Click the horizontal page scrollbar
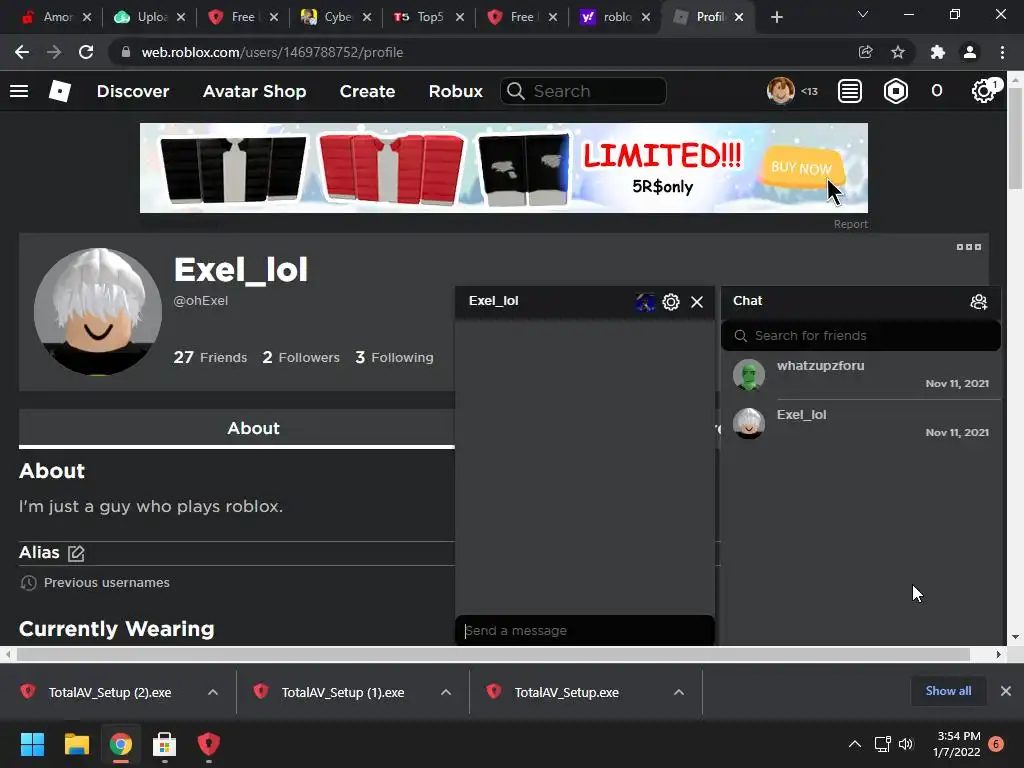 click(x=493, y=654)
